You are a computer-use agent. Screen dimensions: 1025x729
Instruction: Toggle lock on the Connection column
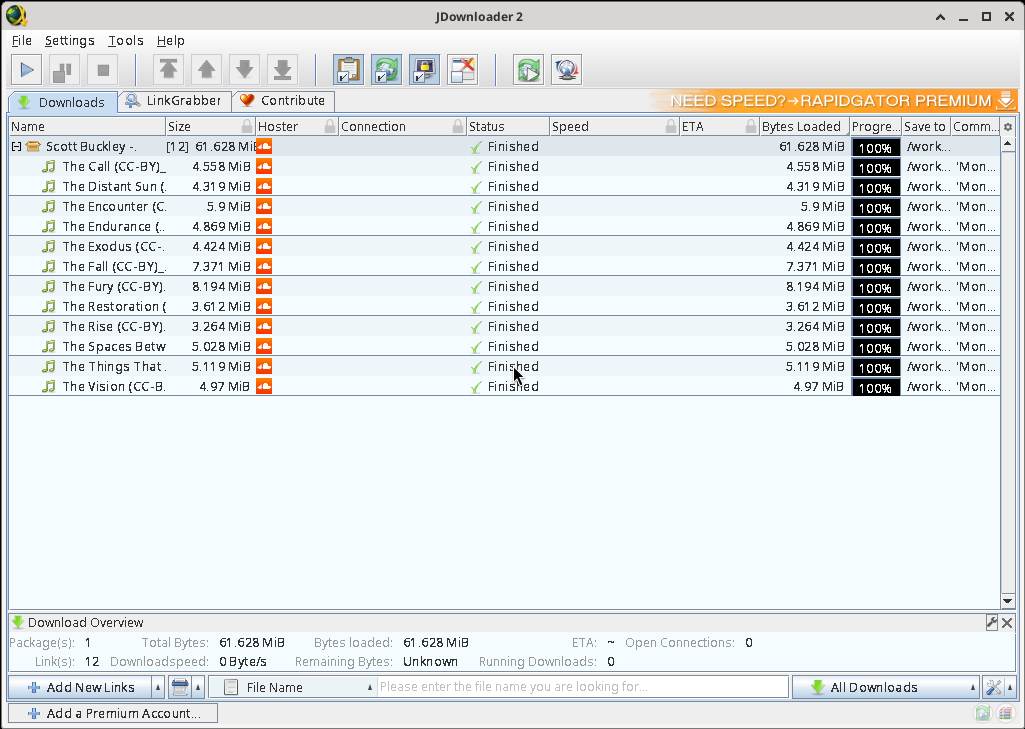coord(458,126)
